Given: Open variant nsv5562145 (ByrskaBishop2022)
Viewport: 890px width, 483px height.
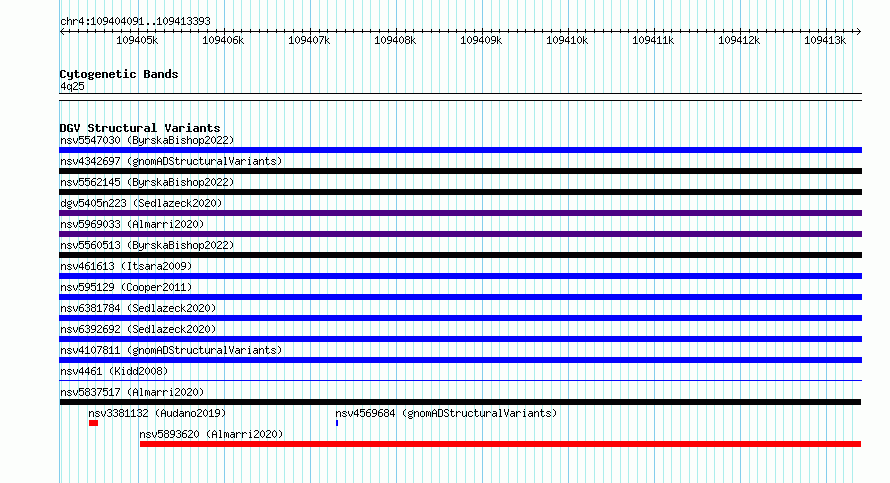Looking at the screenshot, I should (147, 182).
